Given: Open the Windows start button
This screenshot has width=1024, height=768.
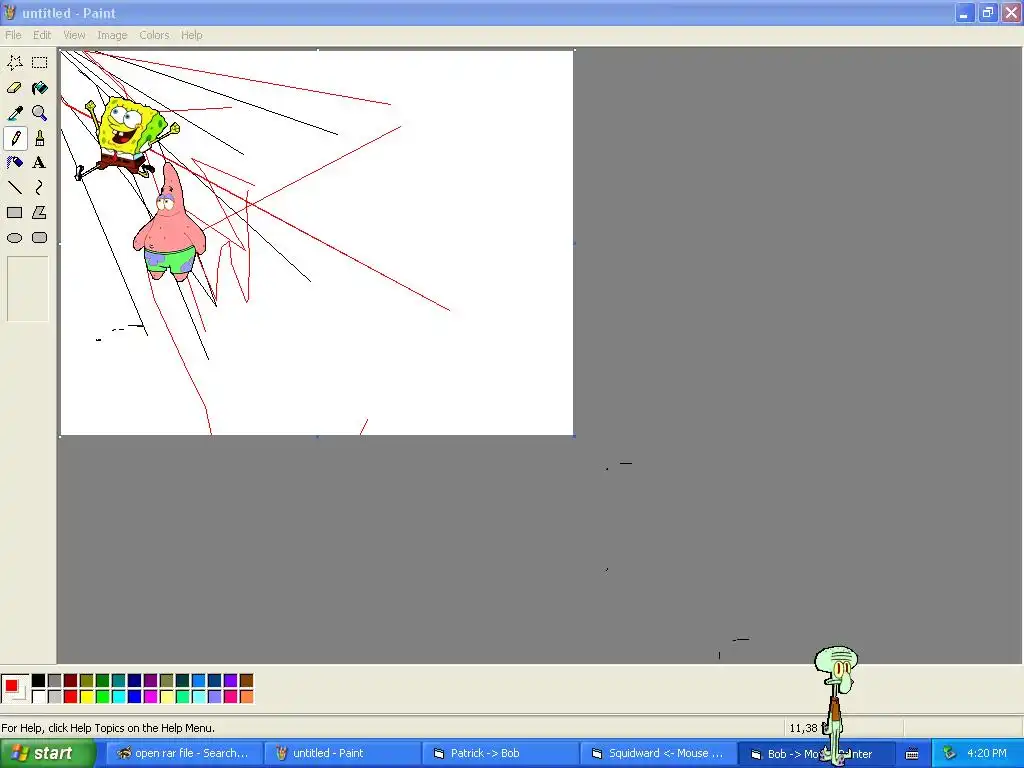Looking at the screenshot, I should (47, 753).
